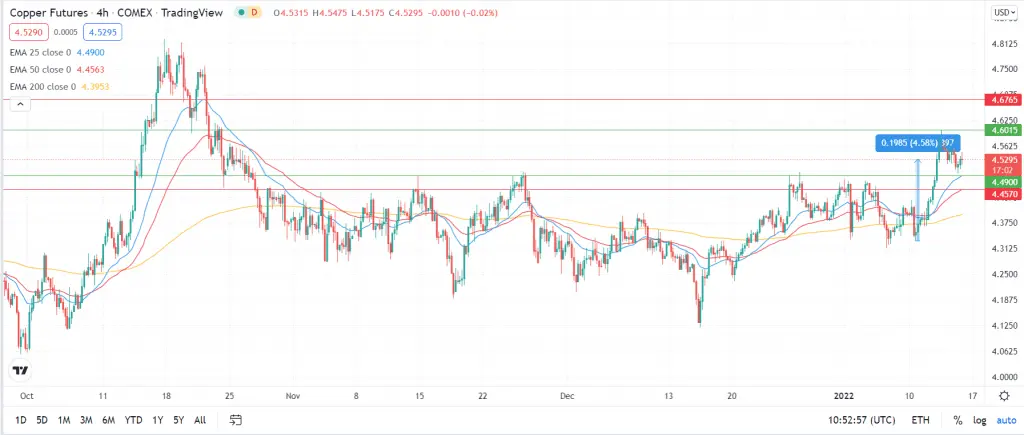Click the Dec date axis label
The image size is (1024, 435).
coord(566,396)
